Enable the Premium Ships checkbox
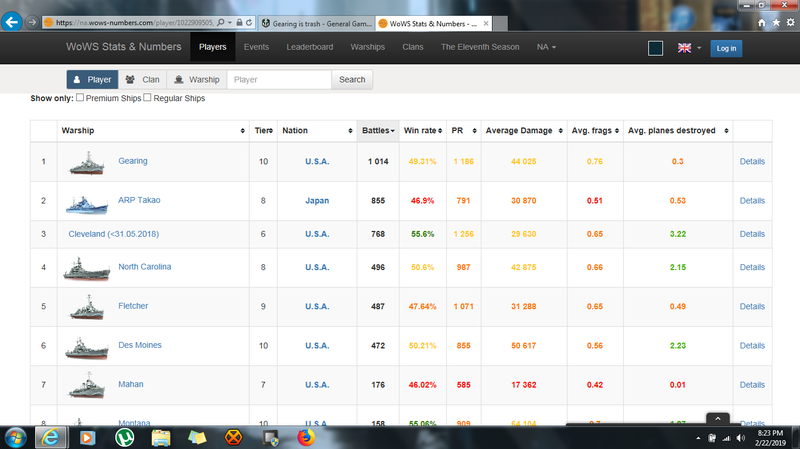Screen dimensions: 800x449 [x=80, y=98]
